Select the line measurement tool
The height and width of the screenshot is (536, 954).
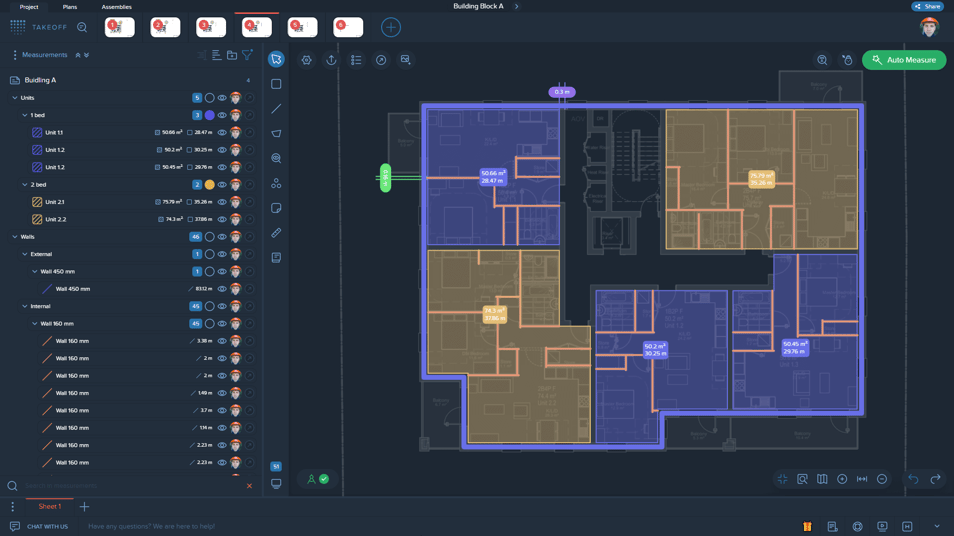pyautogui.click(x=276, y=109)
